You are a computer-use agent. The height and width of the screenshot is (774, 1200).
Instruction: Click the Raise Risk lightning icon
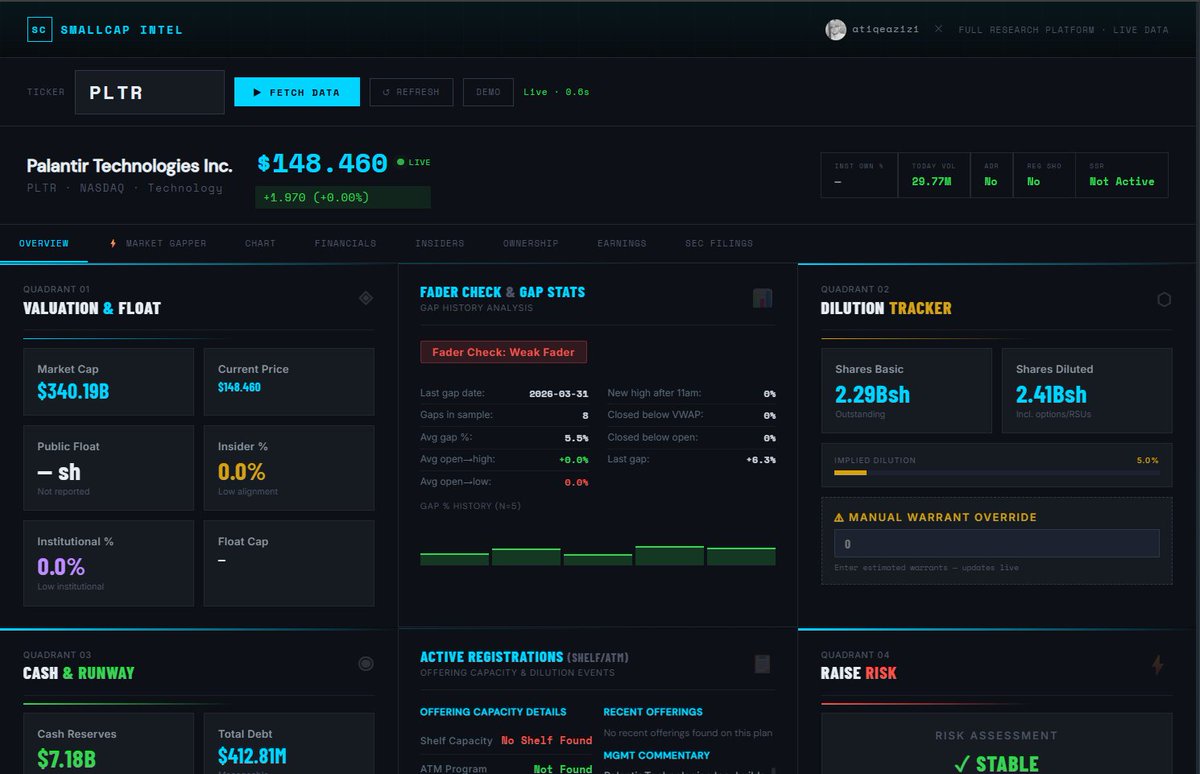(x=1158, y=664)
